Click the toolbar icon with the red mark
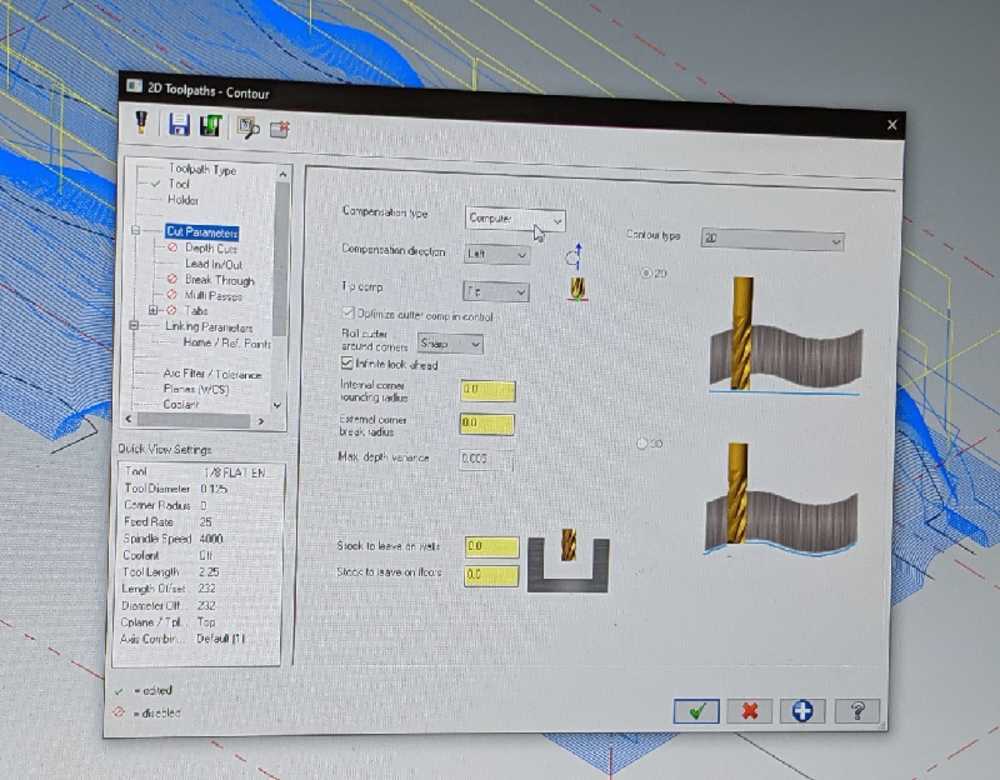The image size is (1000, 780). coord(279,129)
